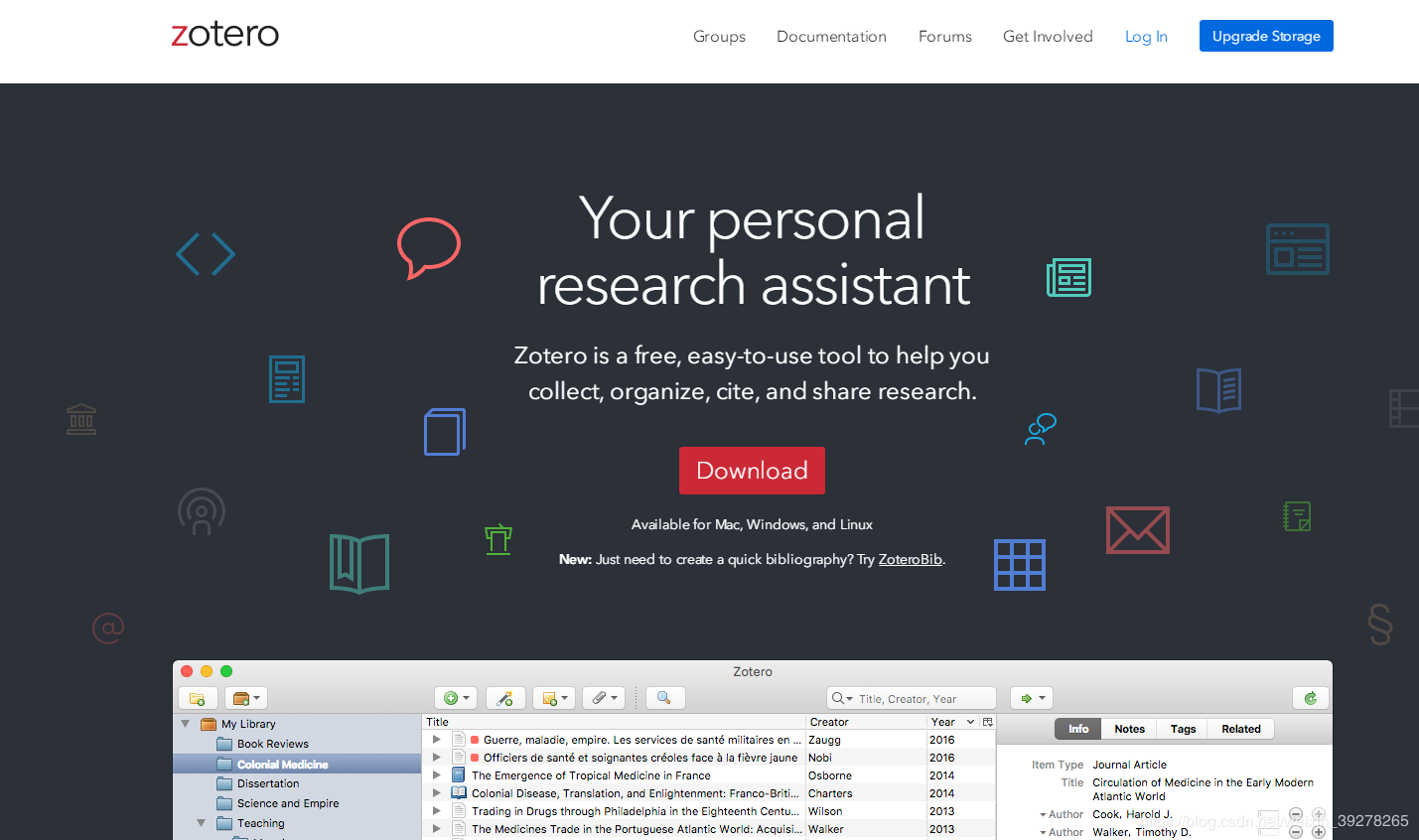The width and height of the screenshot is (1419, 840).
Task: Click the teal newspaper icon
Action: 1068,278
